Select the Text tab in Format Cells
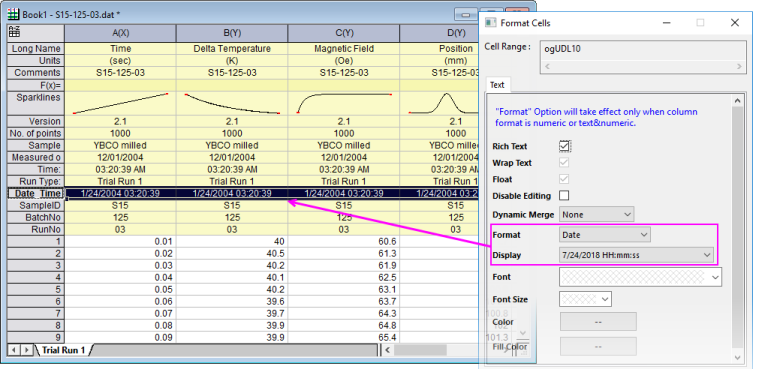 click(497, 85)
